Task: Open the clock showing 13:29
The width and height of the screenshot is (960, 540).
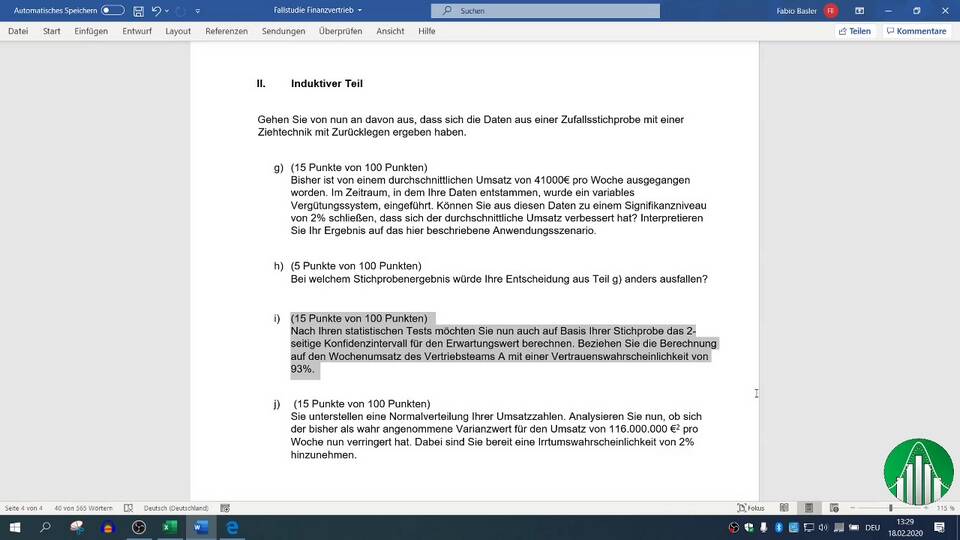Action: [905, 527]
